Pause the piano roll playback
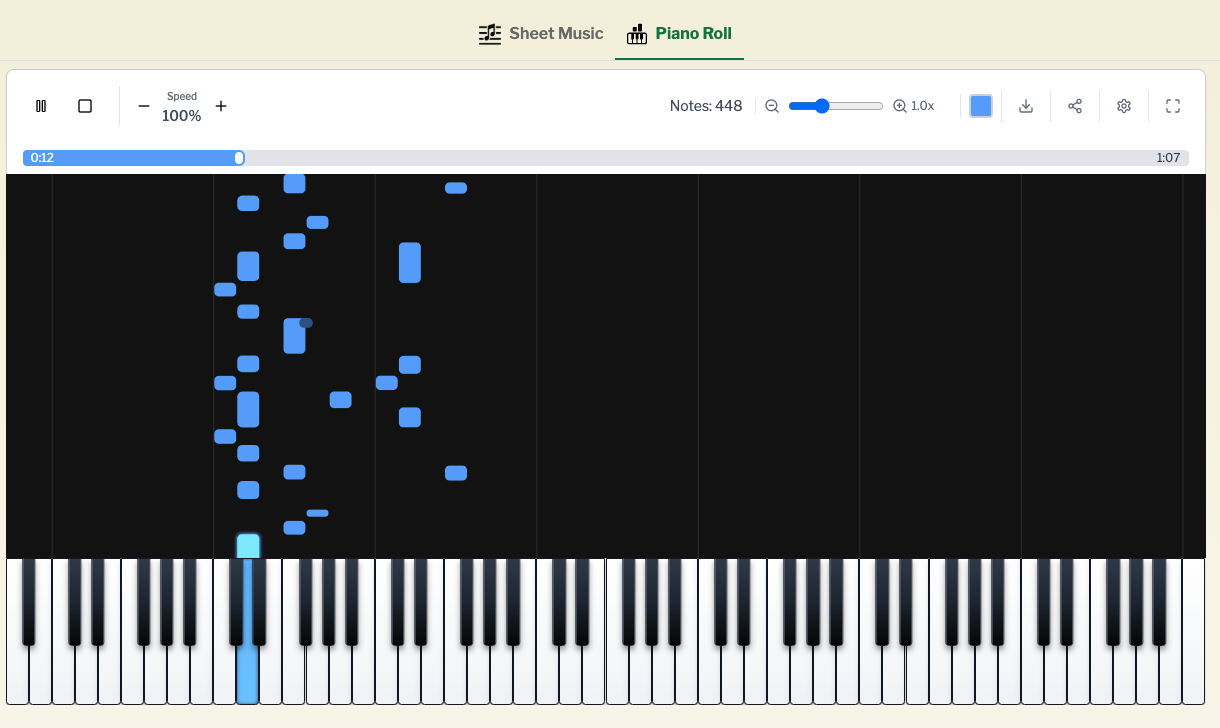The image size is (1220, 728). (x=41, y=106)
